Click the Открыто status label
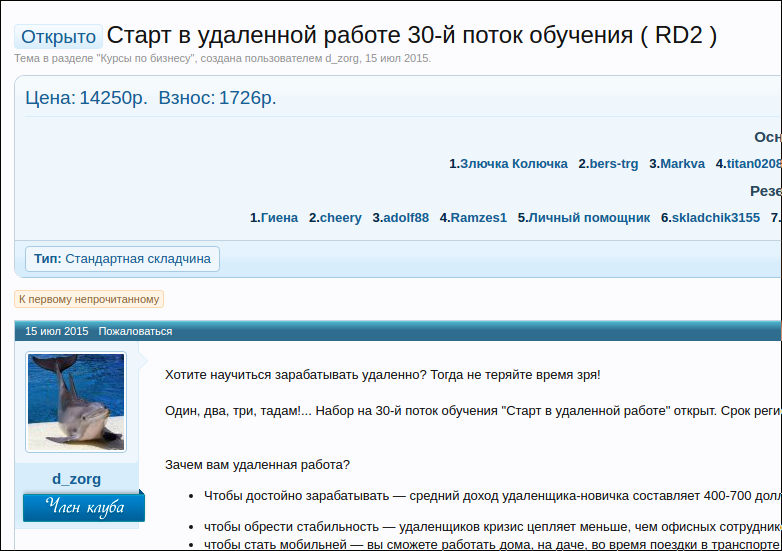The width and height of the screenshot is (782, 551). [x=58, y=36]
